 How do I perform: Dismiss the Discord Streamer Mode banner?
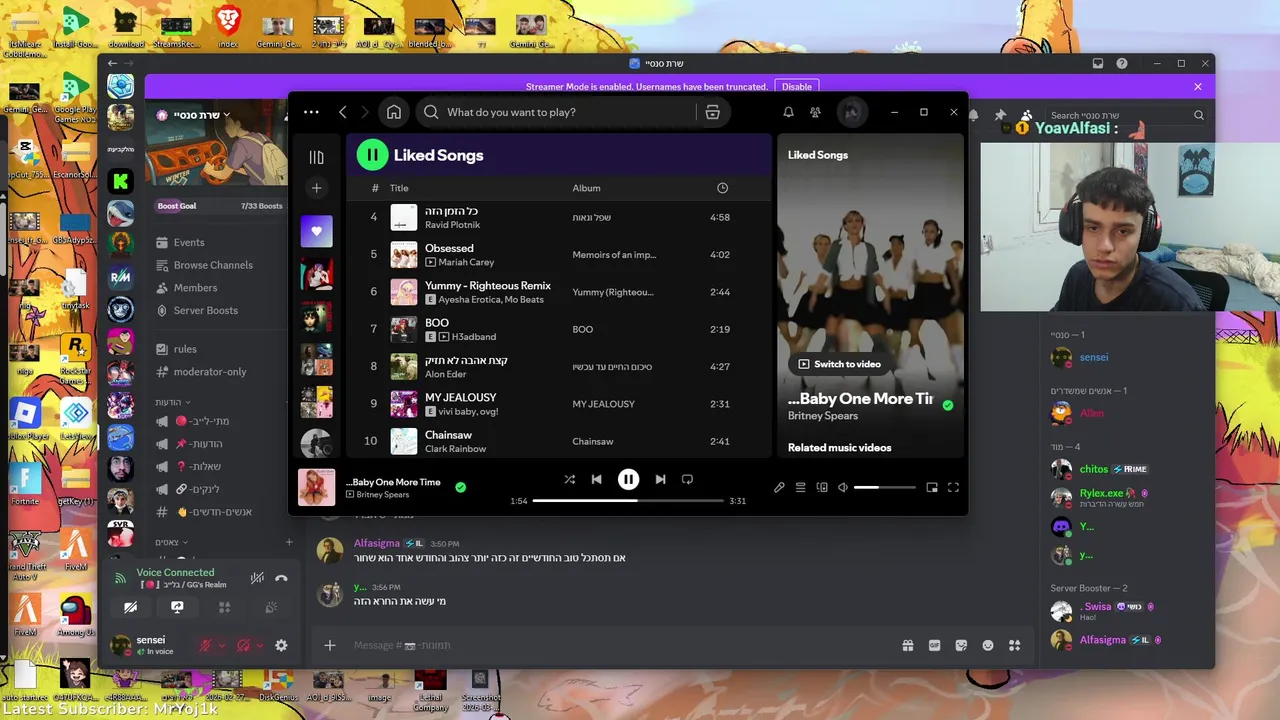point(1198,87)
